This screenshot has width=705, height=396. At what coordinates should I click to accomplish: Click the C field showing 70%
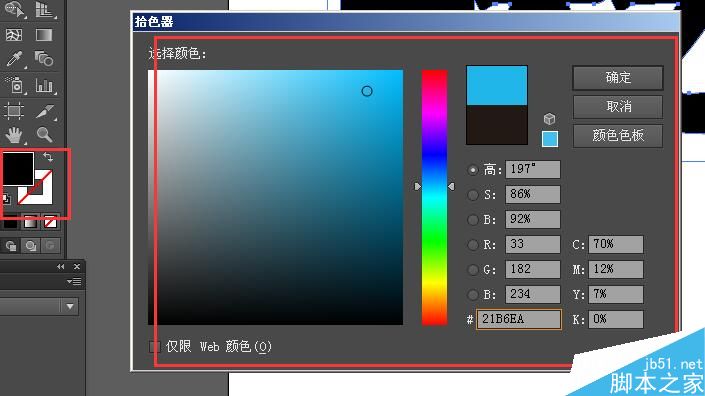click(616, 245)
